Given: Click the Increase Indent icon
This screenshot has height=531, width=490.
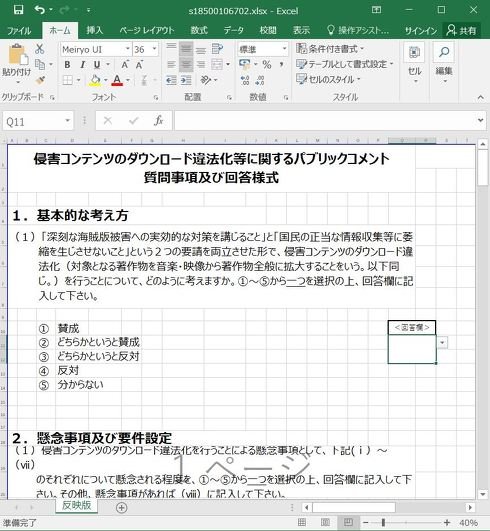Looking at the screenshot, I should [x=186, y=80].
